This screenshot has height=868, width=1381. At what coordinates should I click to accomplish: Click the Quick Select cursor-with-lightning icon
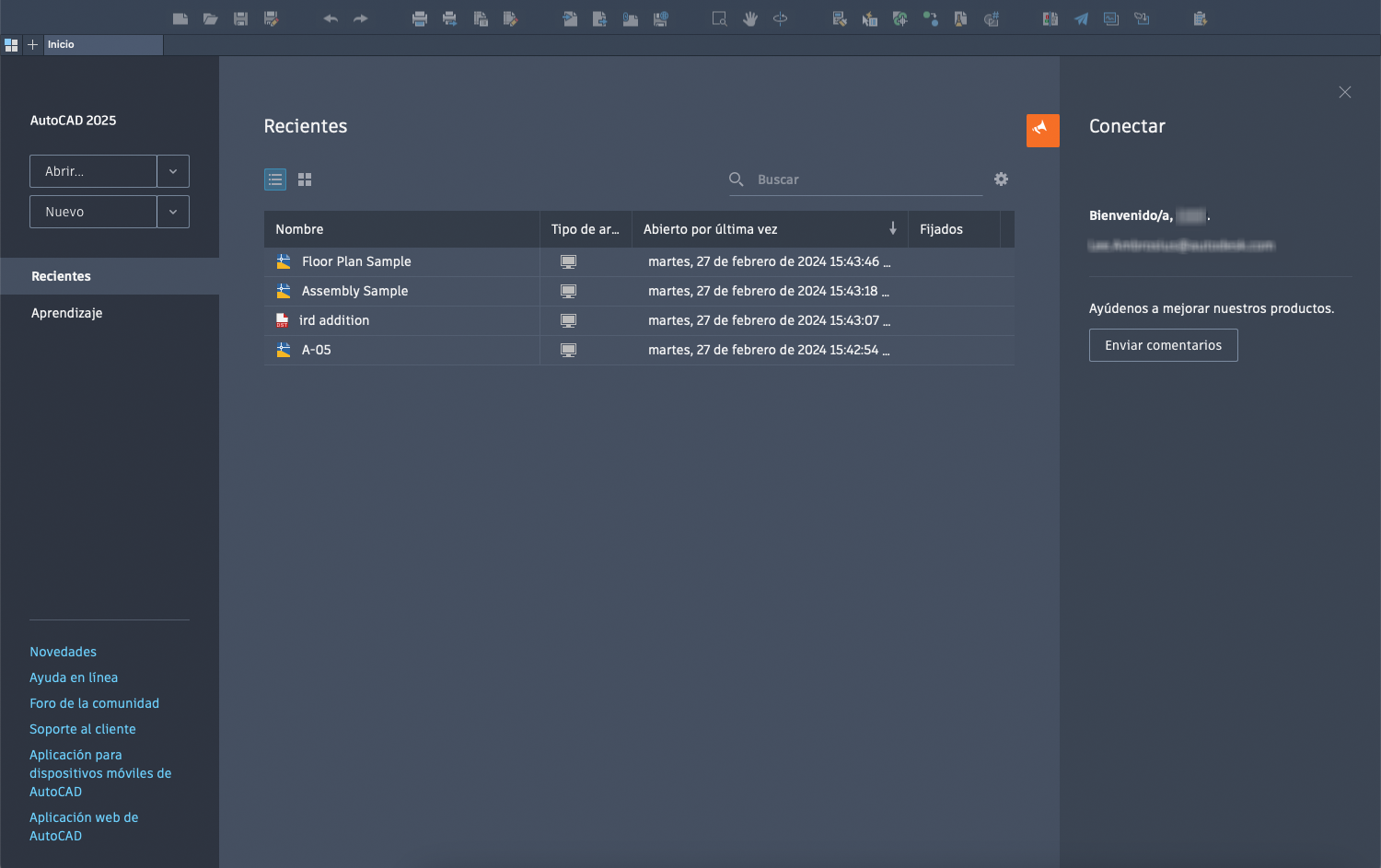[x=870, y=18]
